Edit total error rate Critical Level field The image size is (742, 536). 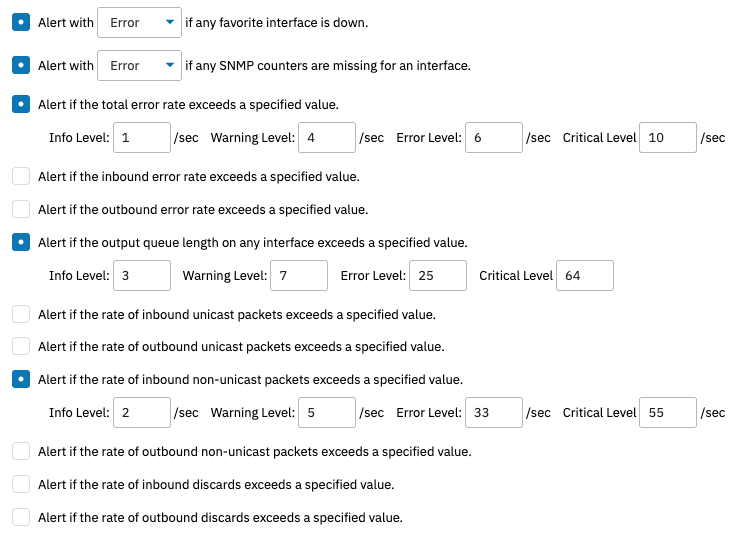(x=668, y=138)
